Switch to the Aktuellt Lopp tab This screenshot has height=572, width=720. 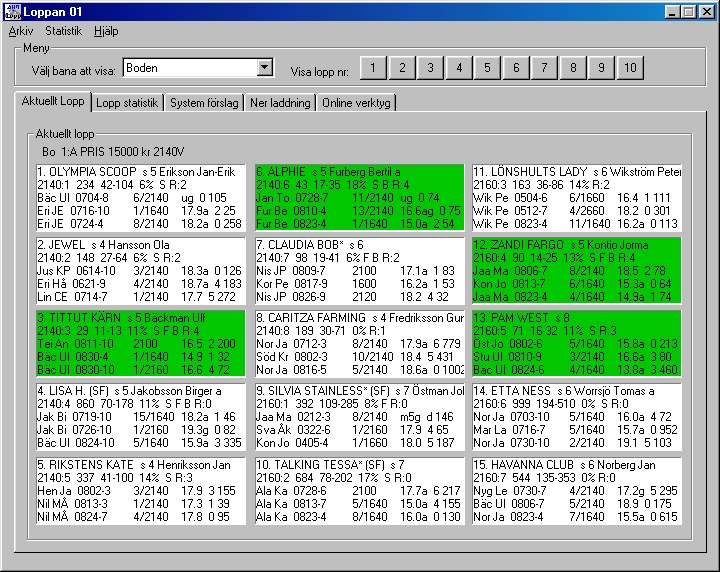(53, 101)
